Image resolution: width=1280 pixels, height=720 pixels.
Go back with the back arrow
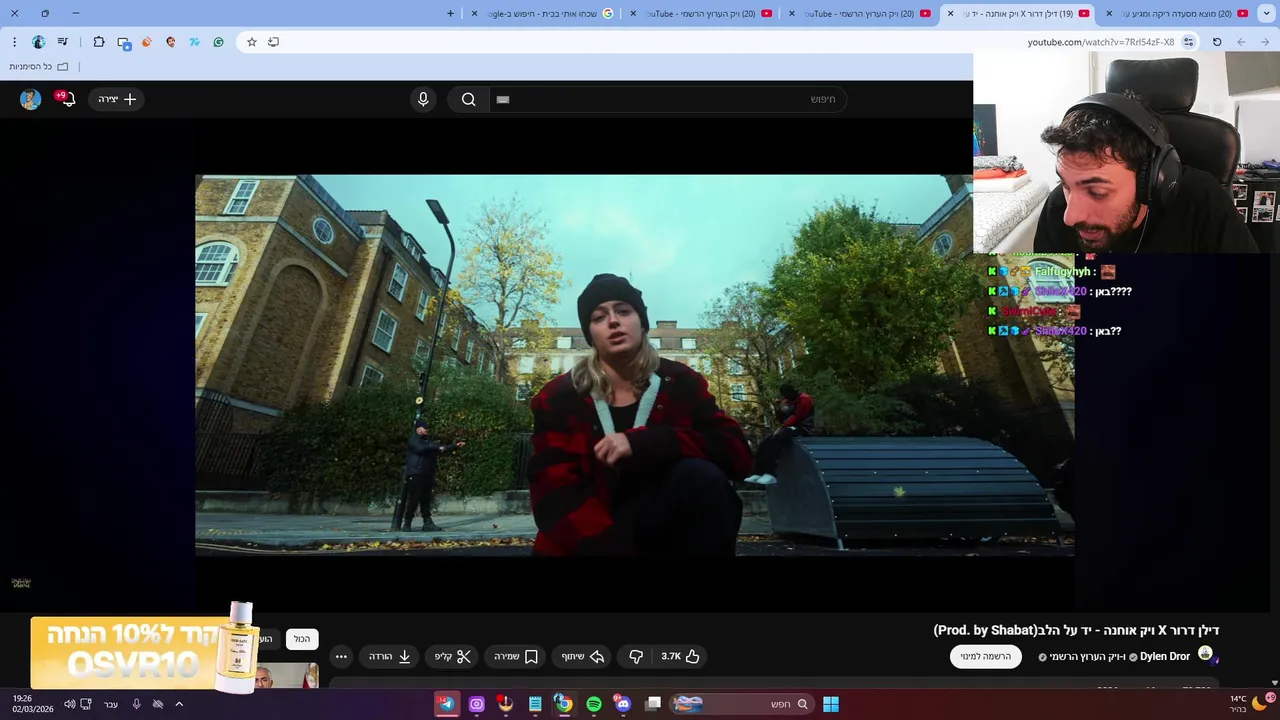coord(1241,42)
